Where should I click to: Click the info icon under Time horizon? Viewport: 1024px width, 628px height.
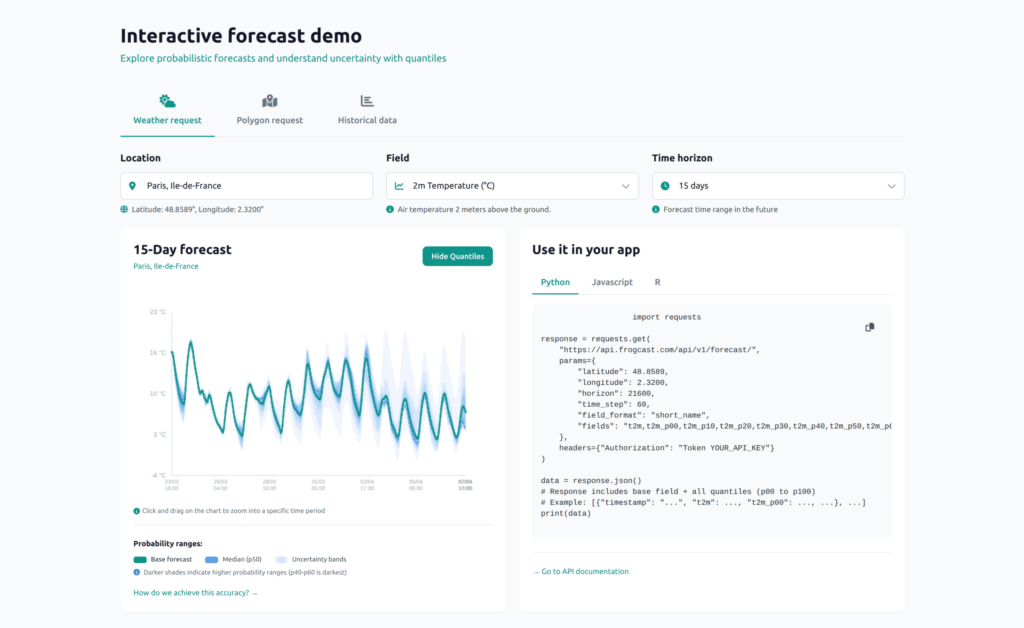[x=656, y=209]
